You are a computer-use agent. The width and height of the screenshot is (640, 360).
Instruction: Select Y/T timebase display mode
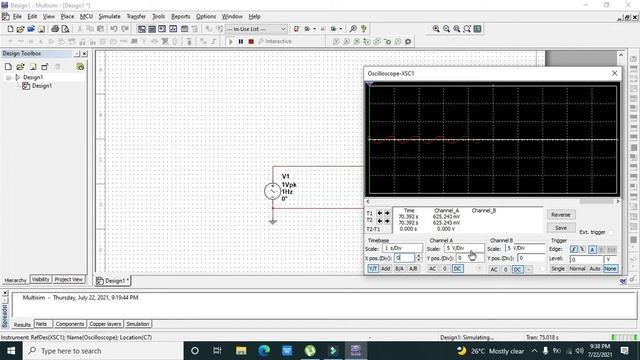373,269
